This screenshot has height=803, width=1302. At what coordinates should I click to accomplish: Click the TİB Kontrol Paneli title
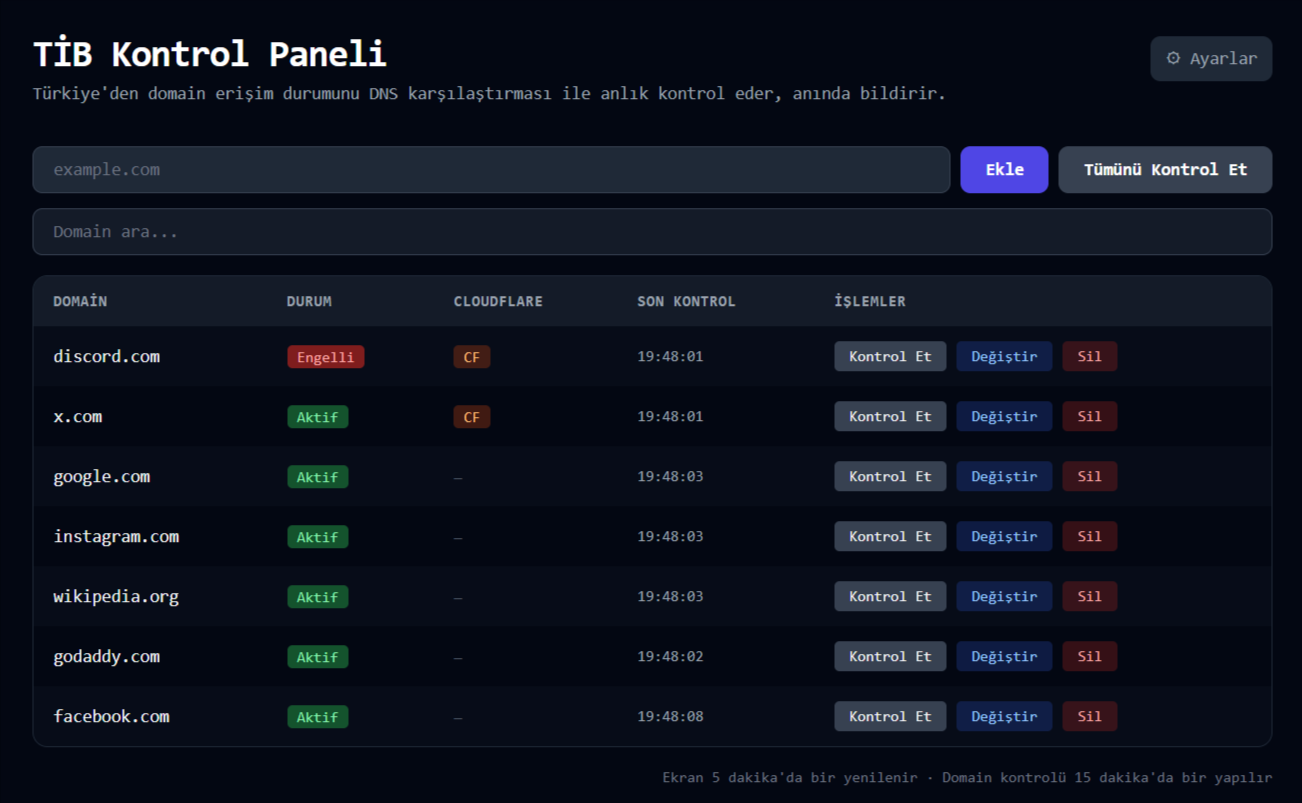coord(209,54)
